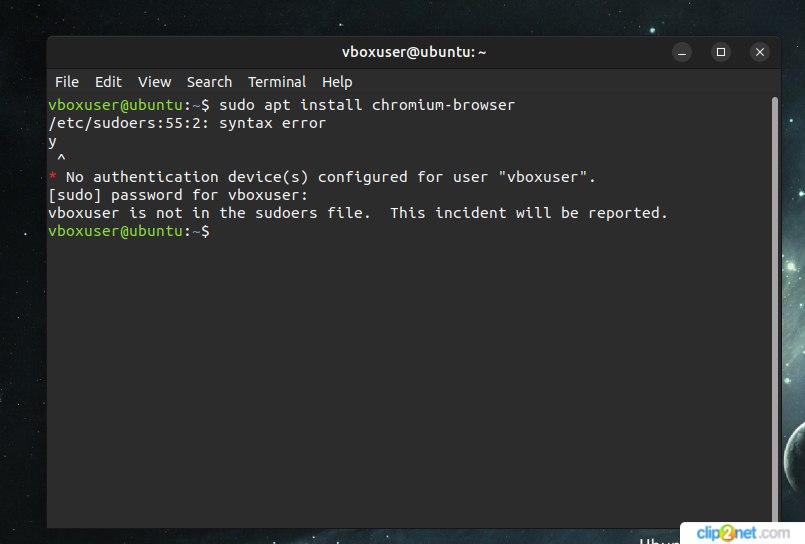Click the red asterisk before 'No authentication'
Viewport: 805px width, 544px height.
tap(52, 177)
